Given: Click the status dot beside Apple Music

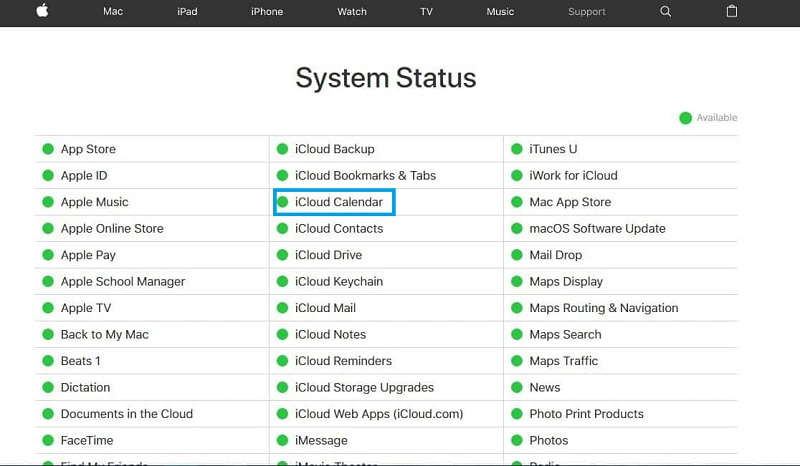Looking at the screenshot, I should [48, 202].
